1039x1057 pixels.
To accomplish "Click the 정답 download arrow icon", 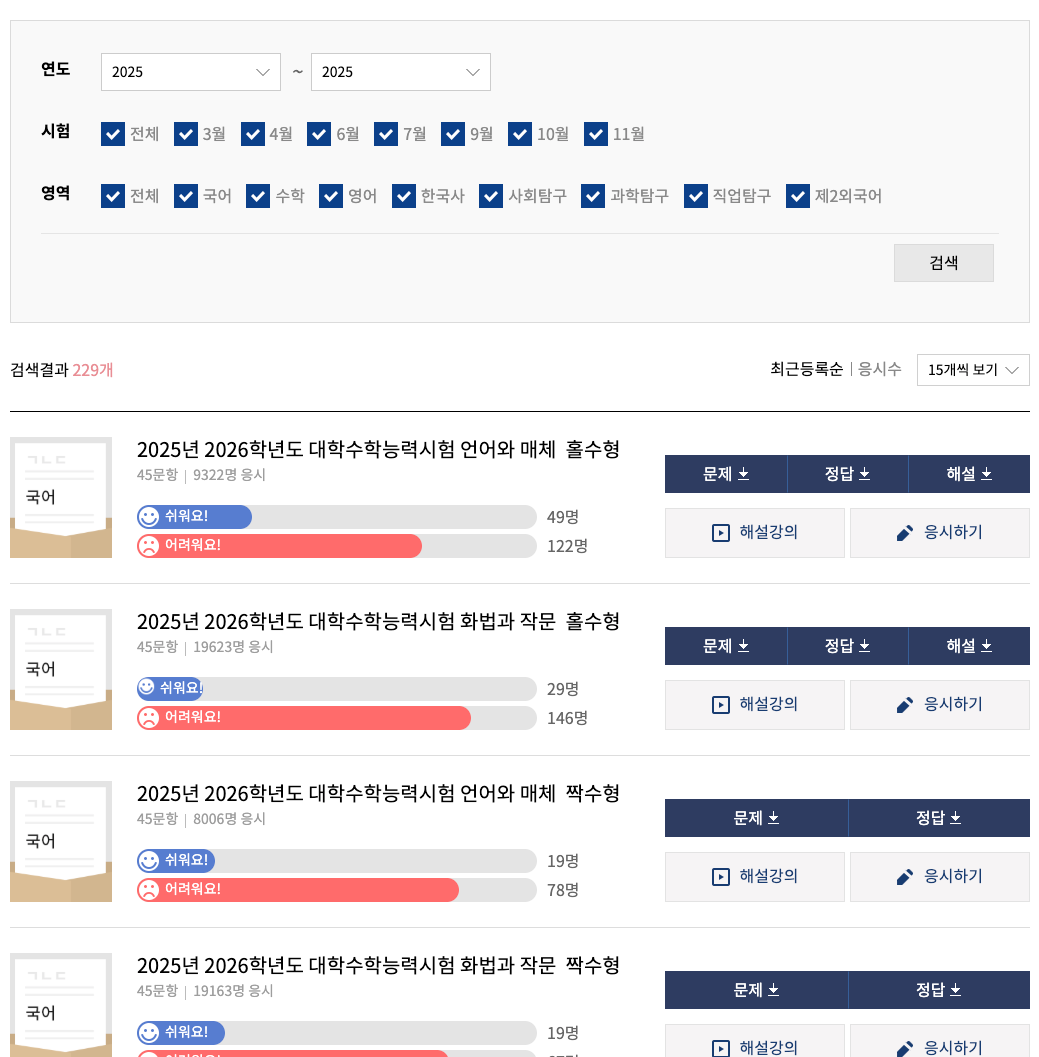I will [x=864, y=473].
